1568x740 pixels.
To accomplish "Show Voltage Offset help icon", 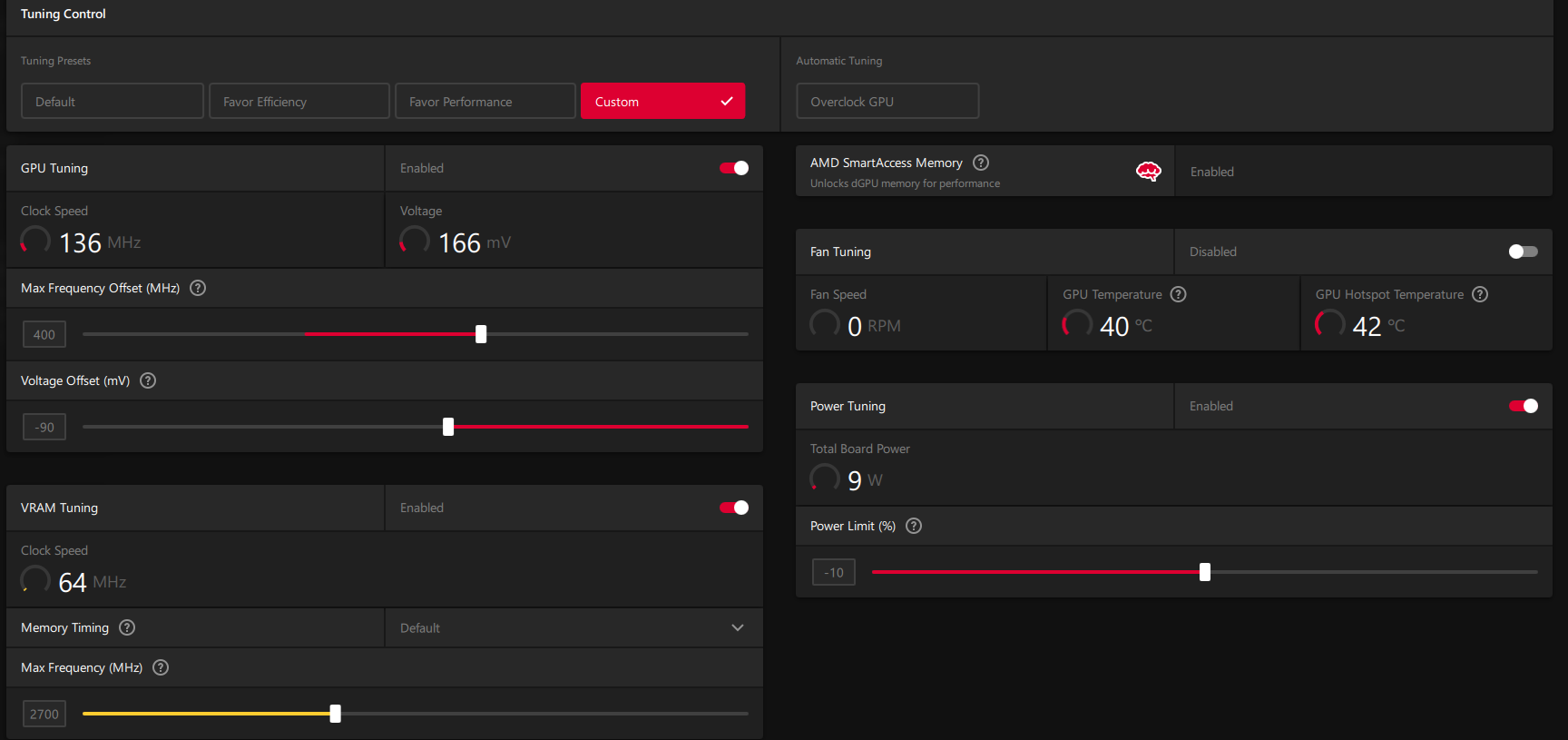I will point(148,380).
